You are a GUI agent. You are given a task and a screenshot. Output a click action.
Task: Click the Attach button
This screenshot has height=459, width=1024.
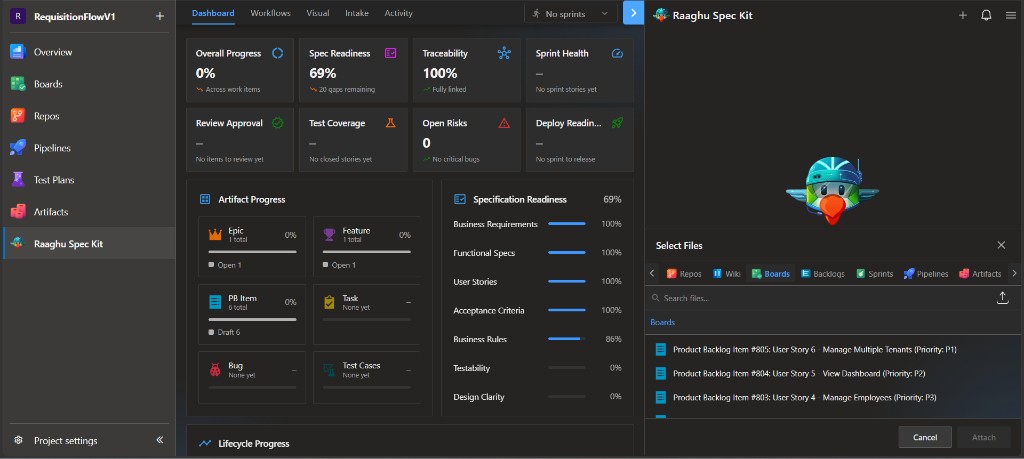click(x=984, y=437)
